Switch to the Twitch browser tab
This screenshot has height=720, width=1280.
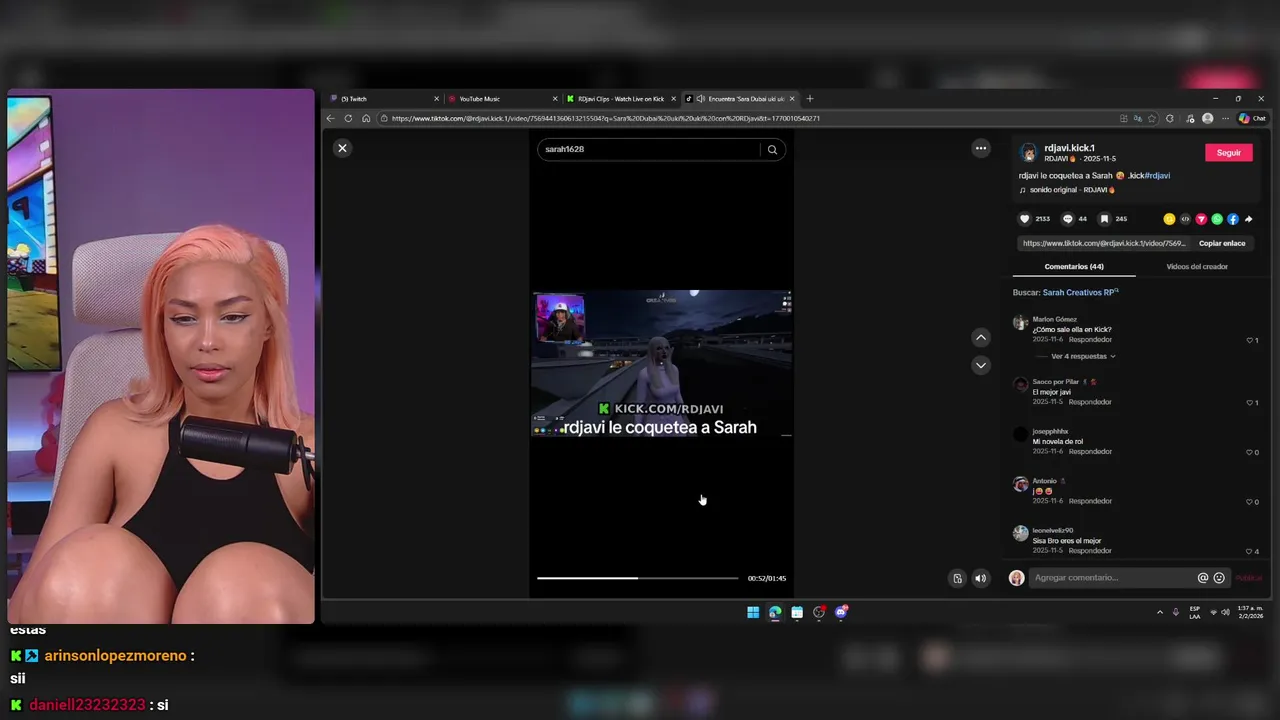click(x=384, y=99)
